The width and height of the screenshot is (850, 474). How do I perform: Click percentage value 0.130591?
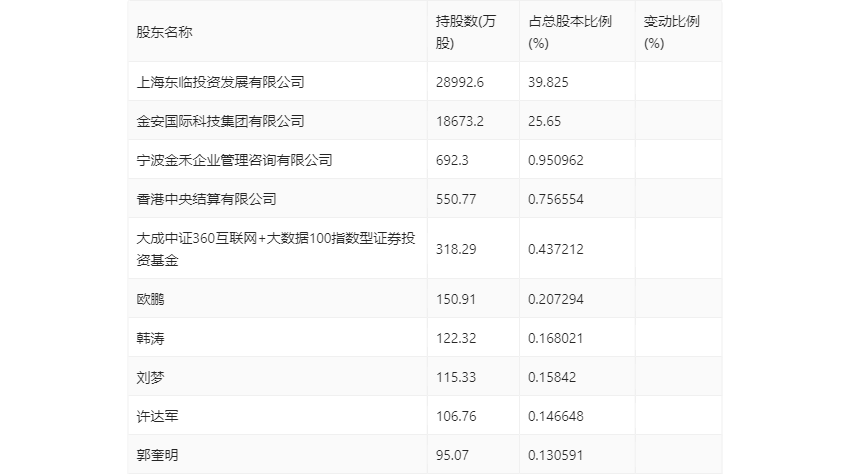556,455
